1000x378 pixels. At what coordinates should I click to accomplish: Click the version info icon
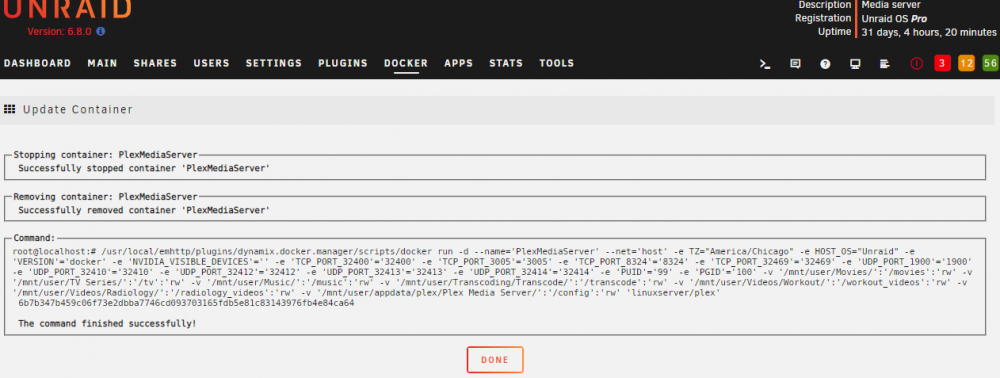[x=101, y=31]
